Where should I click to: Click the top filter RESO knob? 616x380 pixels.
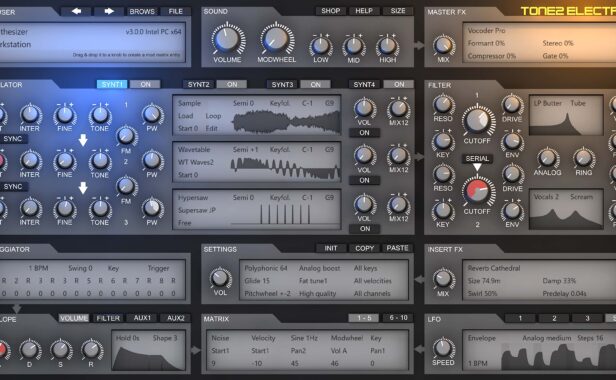[x=443, y=105]
